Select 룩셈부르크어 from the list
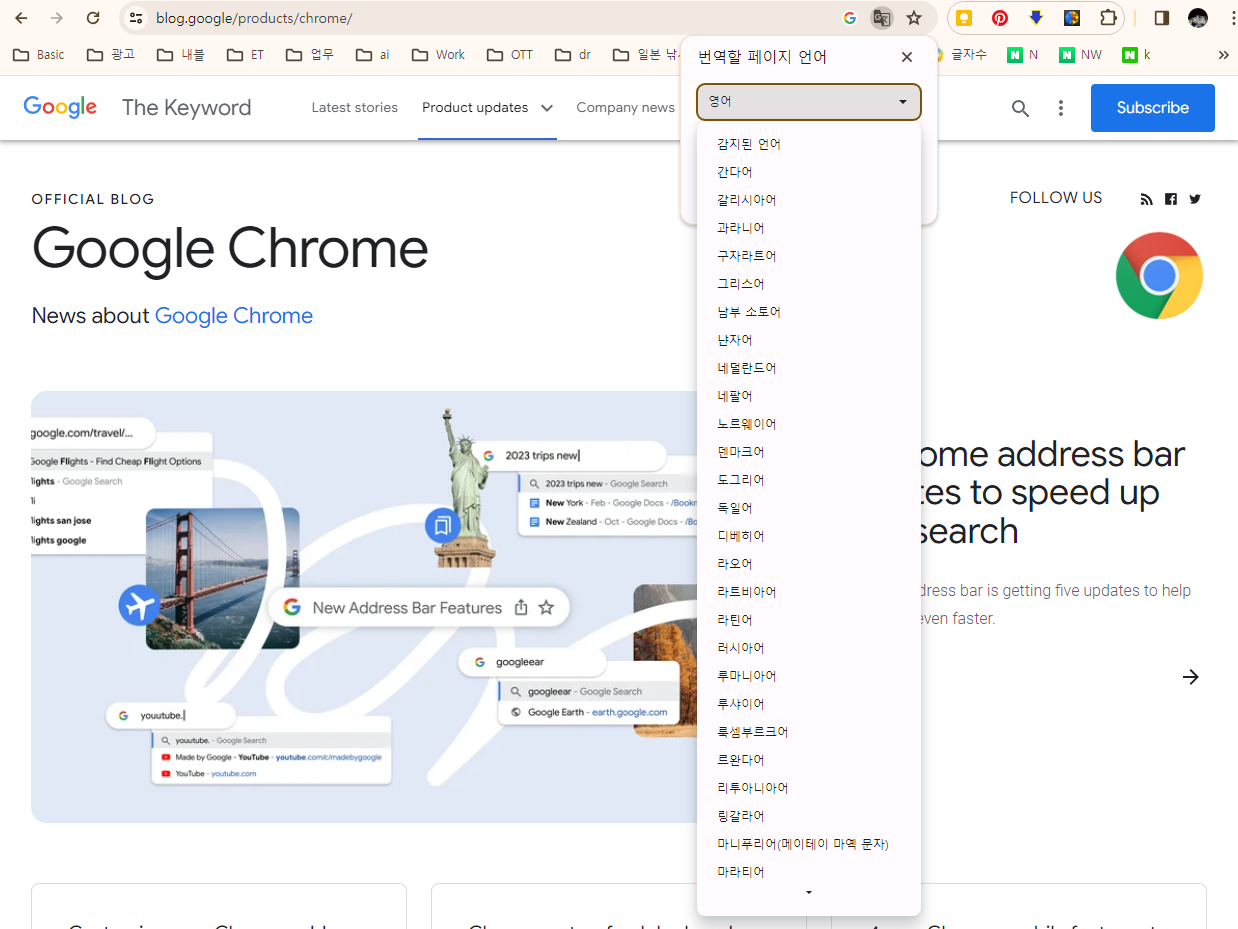1238x929 pixels. click(808, 732)
